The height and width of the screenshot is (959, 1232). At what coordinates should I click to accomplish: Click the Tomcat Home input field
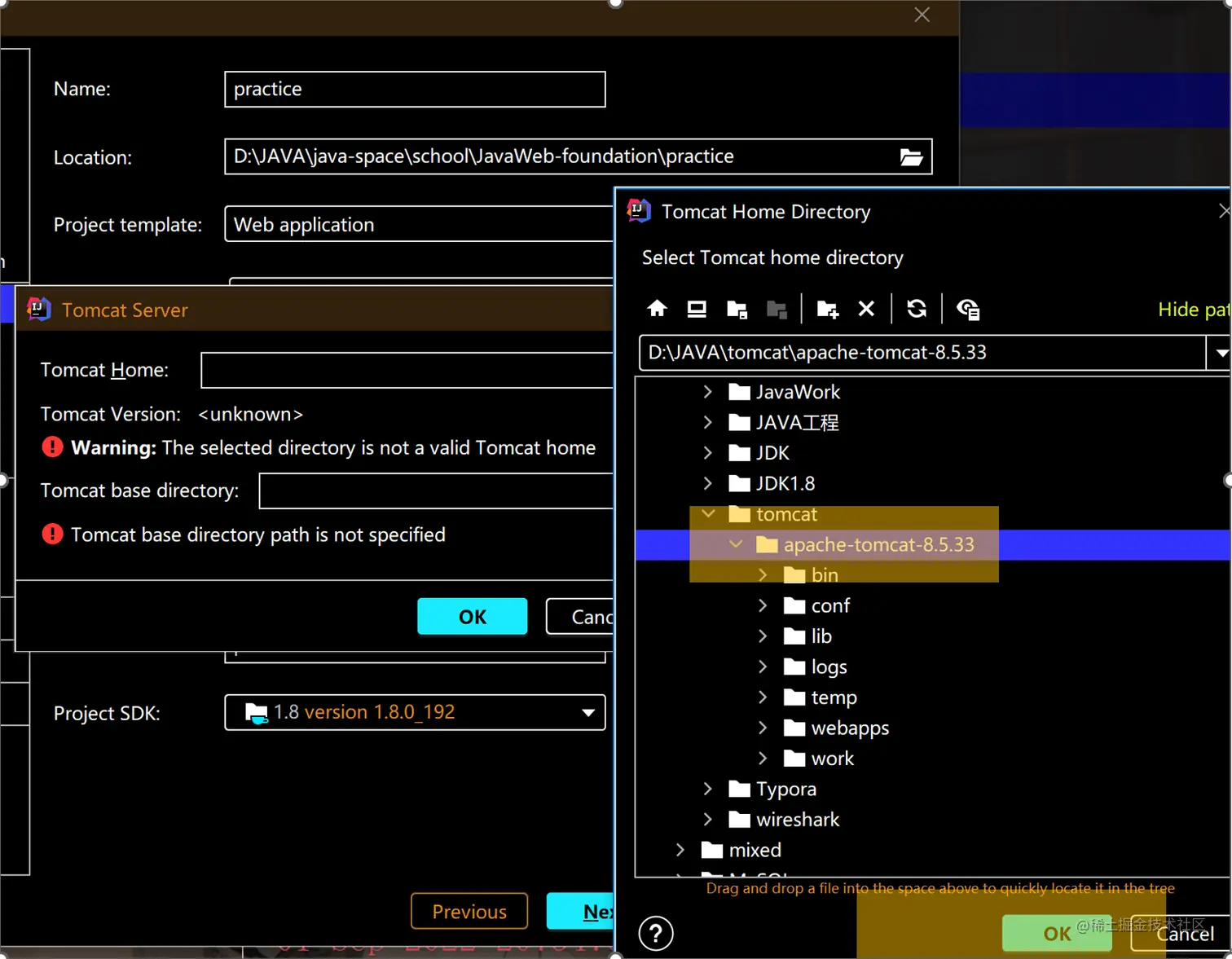407,370
